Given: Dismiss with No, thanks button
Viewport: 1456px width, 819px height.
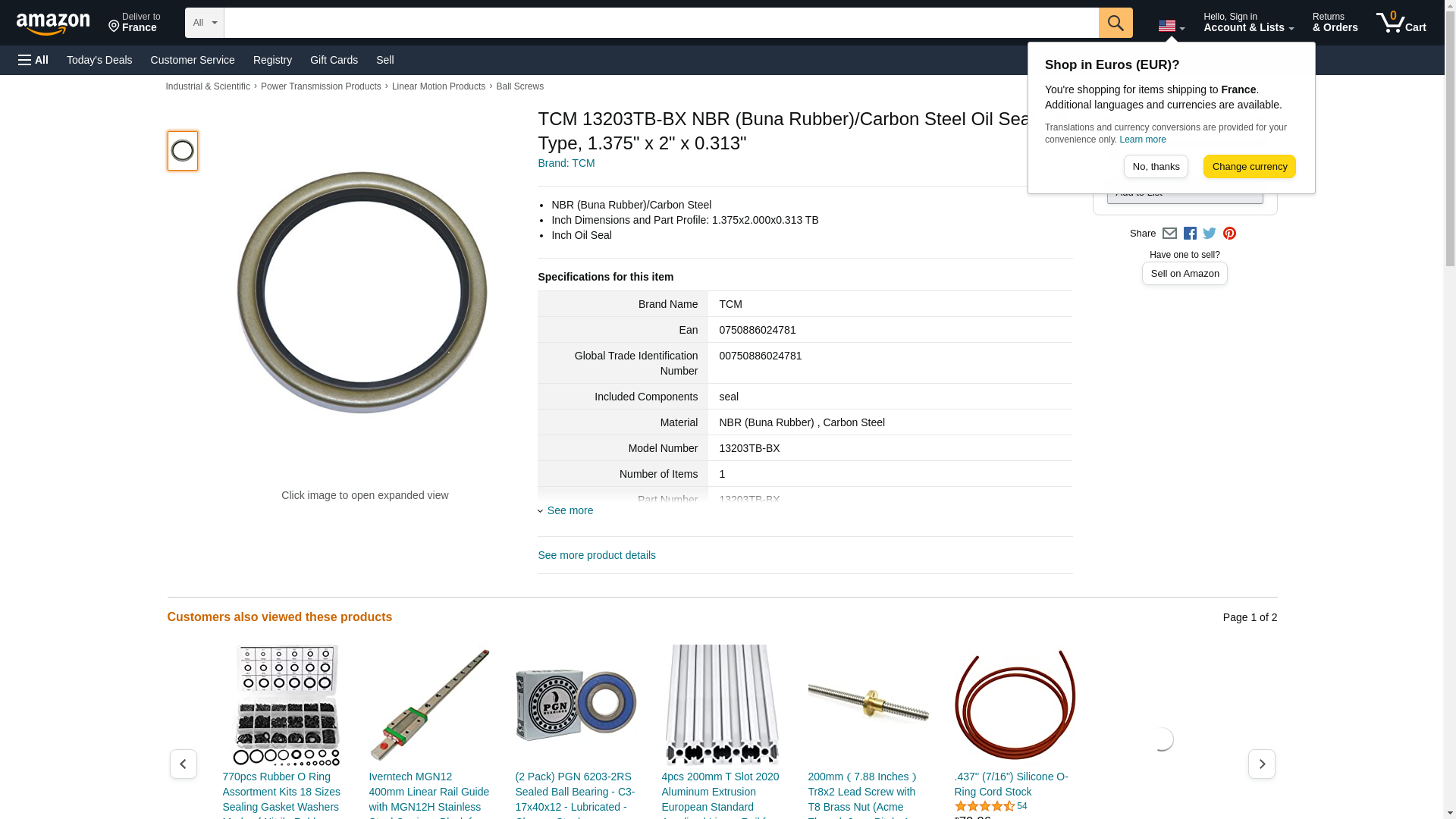Looking at the screenshot, I should pyautogui.click(x=1156, y=167).
